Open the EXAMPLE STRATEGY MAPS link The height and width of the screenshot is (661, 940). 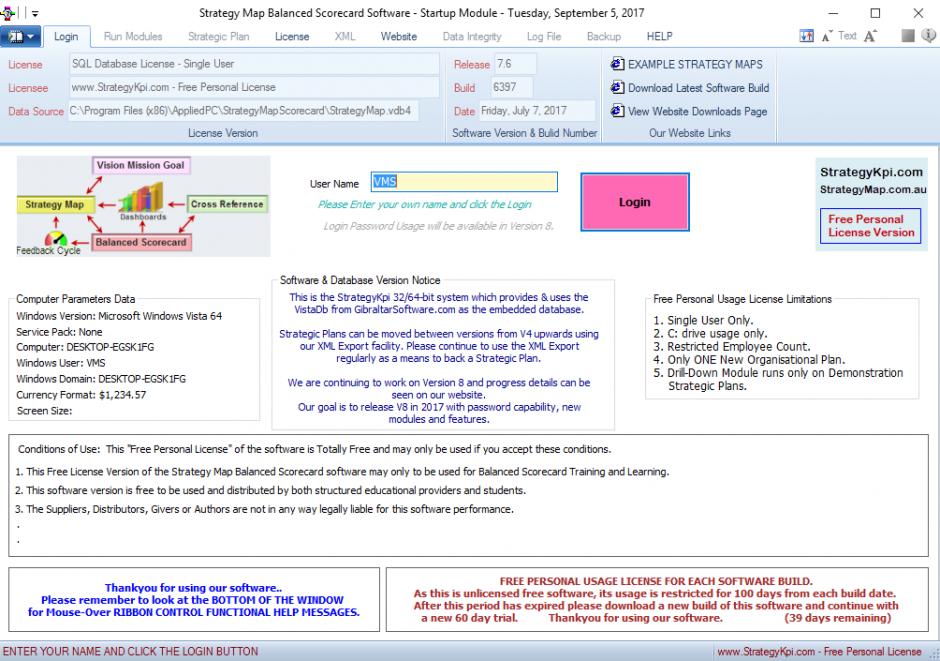pyautogui.click(x=695, y=64)
